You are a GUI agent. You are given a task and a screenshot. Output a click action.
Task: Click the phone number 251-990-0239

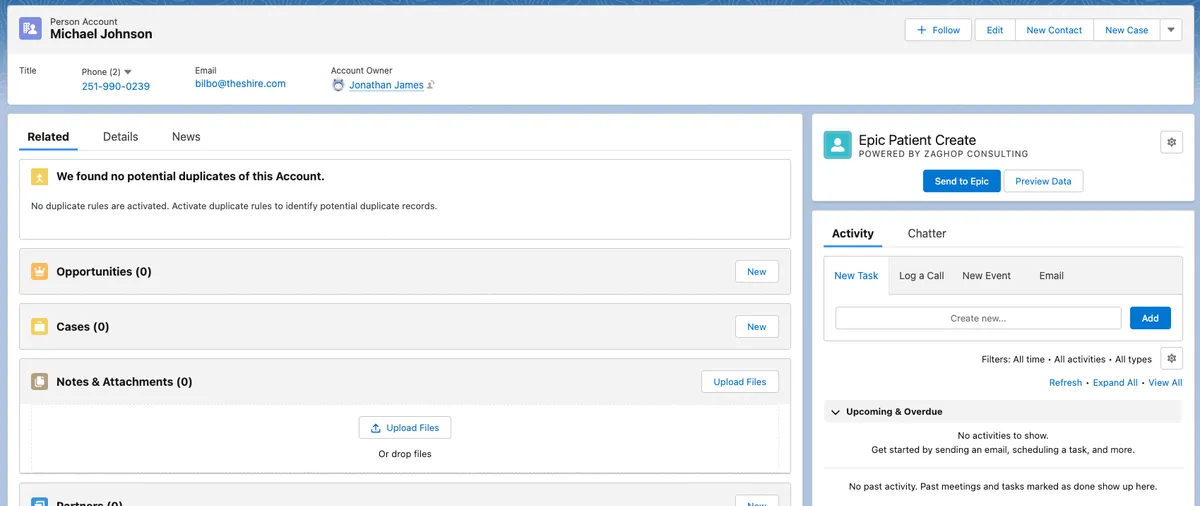pyautogui.click(x=116, y=86)
